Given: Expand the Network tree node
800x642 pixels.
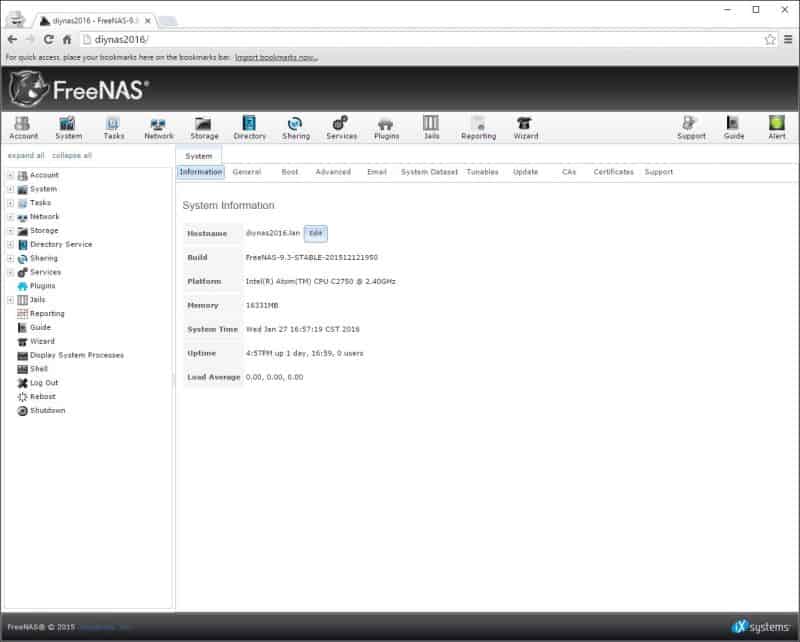Looking at the screenshot, I should (x=10, y=216).
